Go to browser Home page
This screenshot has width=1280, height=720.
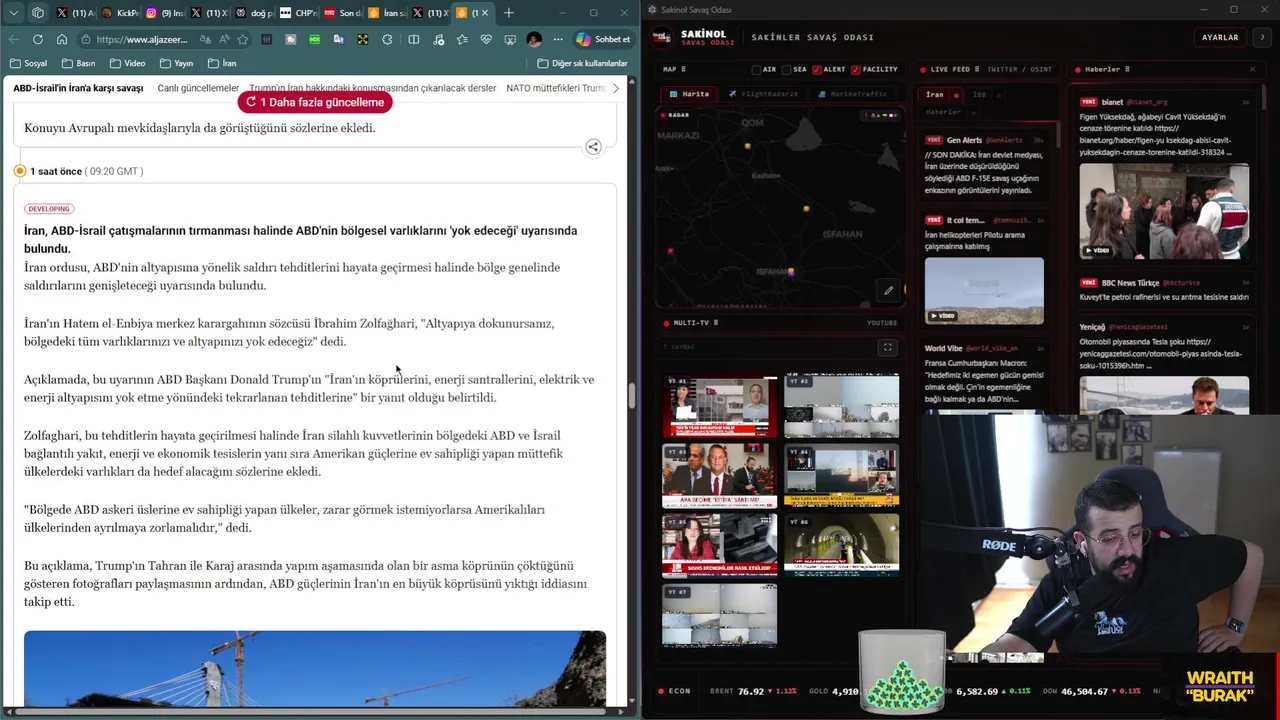coord(62,39)
